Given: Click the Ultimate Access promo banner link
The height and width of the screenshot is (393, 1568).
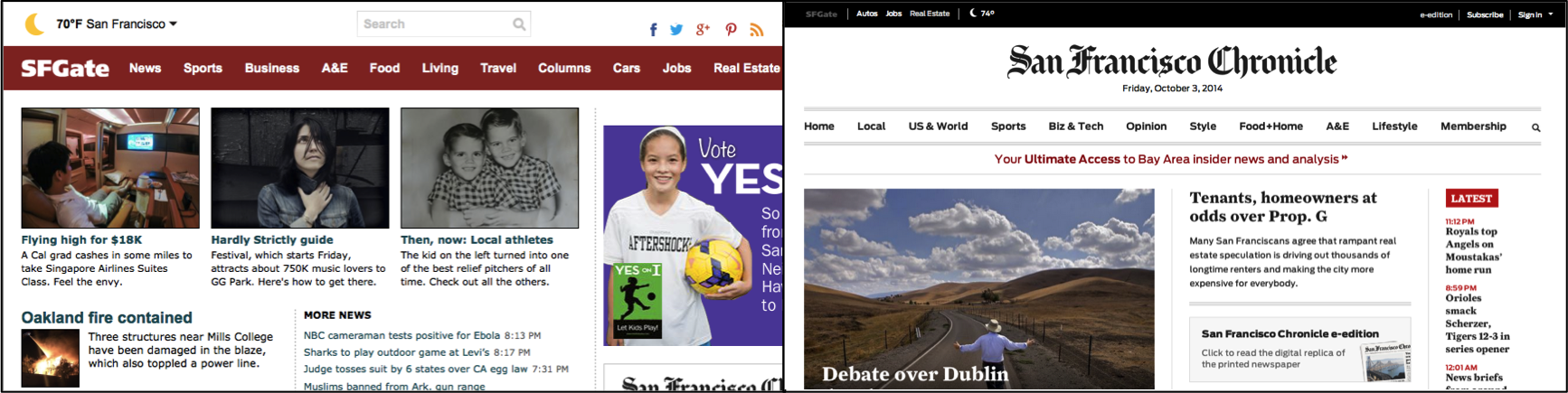Looking at the screenshot, I should [x=1171, y=159].
